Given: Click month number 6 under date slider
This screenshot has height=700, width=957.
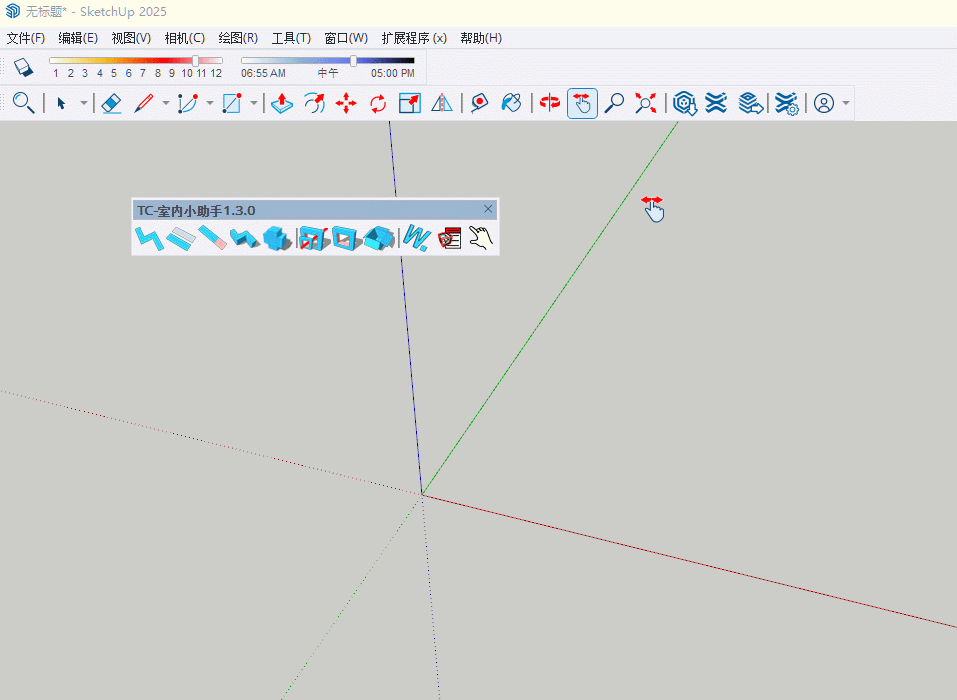Looking at the screenshot, I should click(128, 73).
